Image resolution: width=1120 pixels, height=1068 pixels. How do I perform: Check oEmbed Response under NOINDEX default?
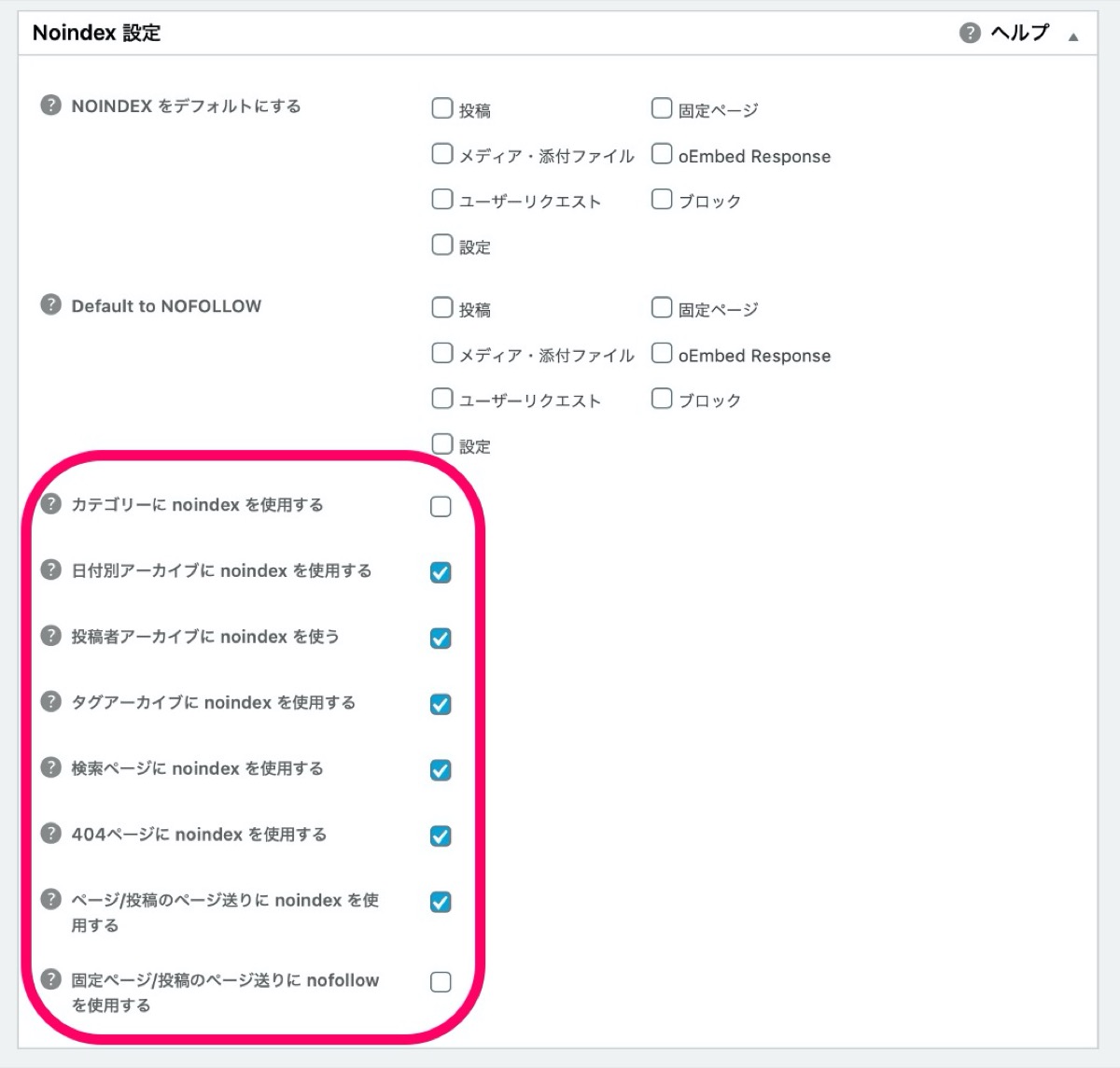point(662,153)
